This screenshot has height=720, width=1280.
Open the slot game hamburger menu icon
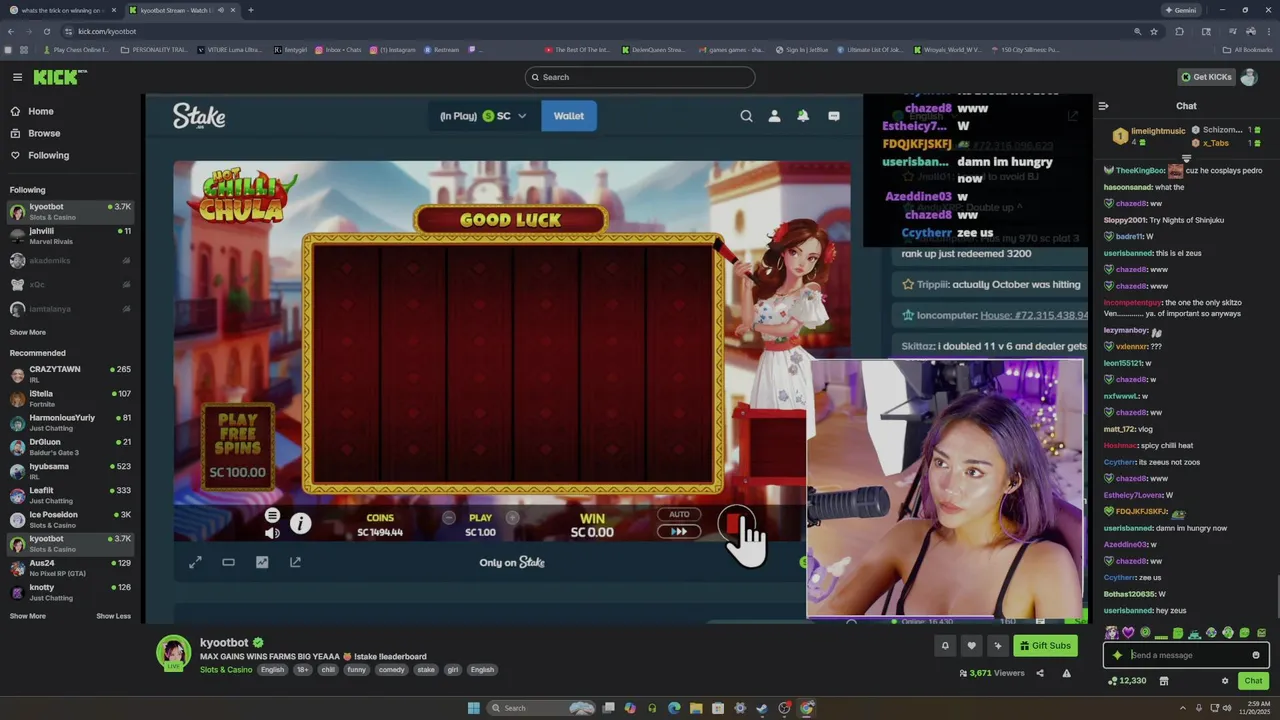(x=272, y=515)
